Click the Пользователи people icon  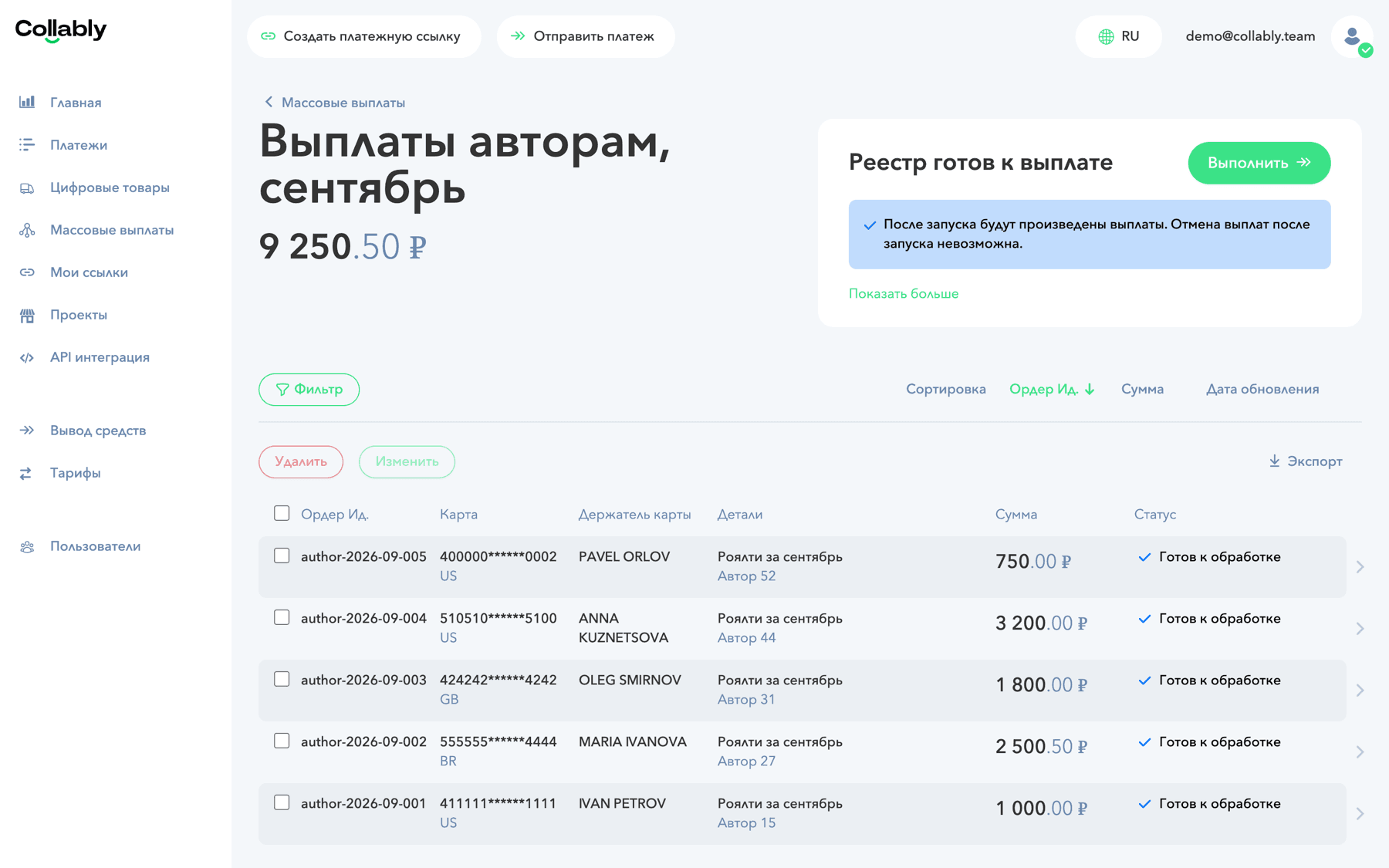point(27,546)
